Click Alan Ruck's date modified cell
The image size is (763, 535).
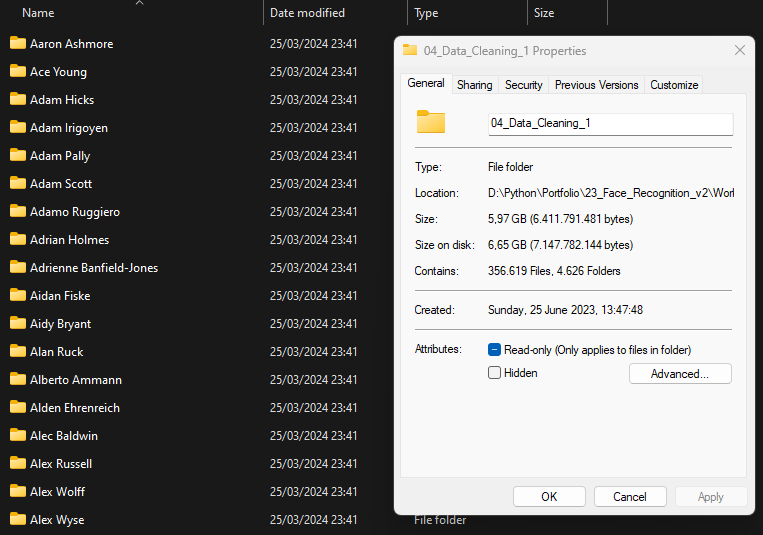pyautogui.click(x=313, y=351)
